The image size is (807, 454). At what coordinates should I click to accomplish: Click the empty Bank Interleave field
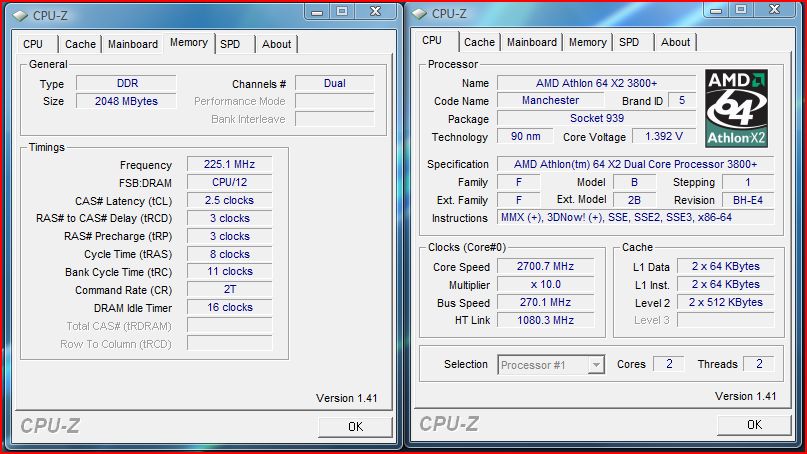coord(335,119)
